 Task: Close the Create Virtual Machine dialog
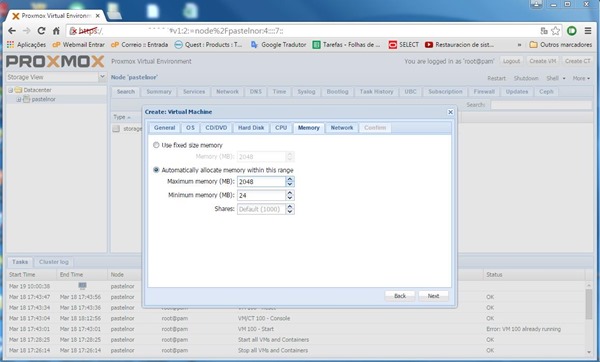point(450,112)
